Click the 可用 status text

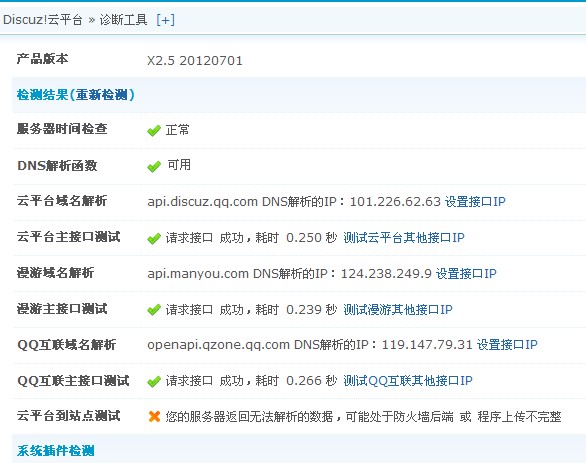pyautogui.click(x=179, y=165)
